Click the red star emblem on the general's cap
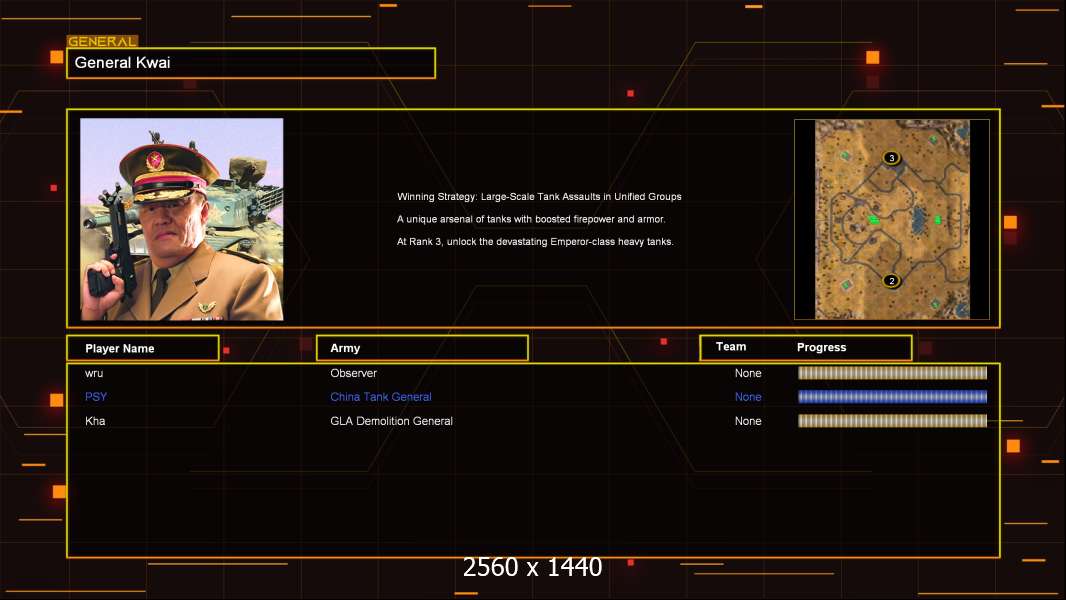 coord(156,160)
